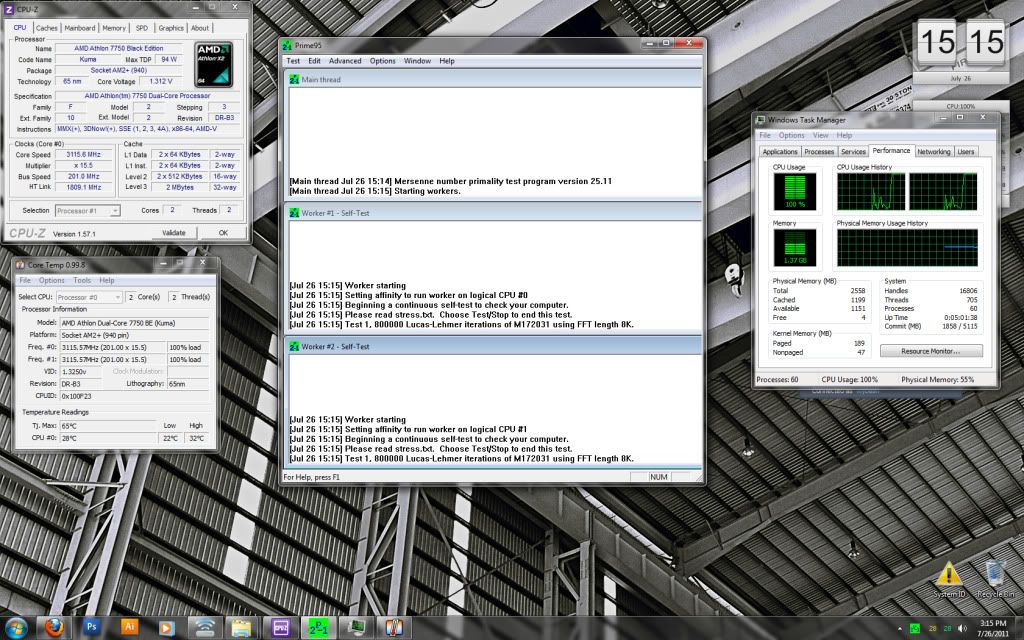Switch to the Mainboard tab in CPU-Z
The height and width of the screenshot is (640, 1024).
tap(80, 28)
